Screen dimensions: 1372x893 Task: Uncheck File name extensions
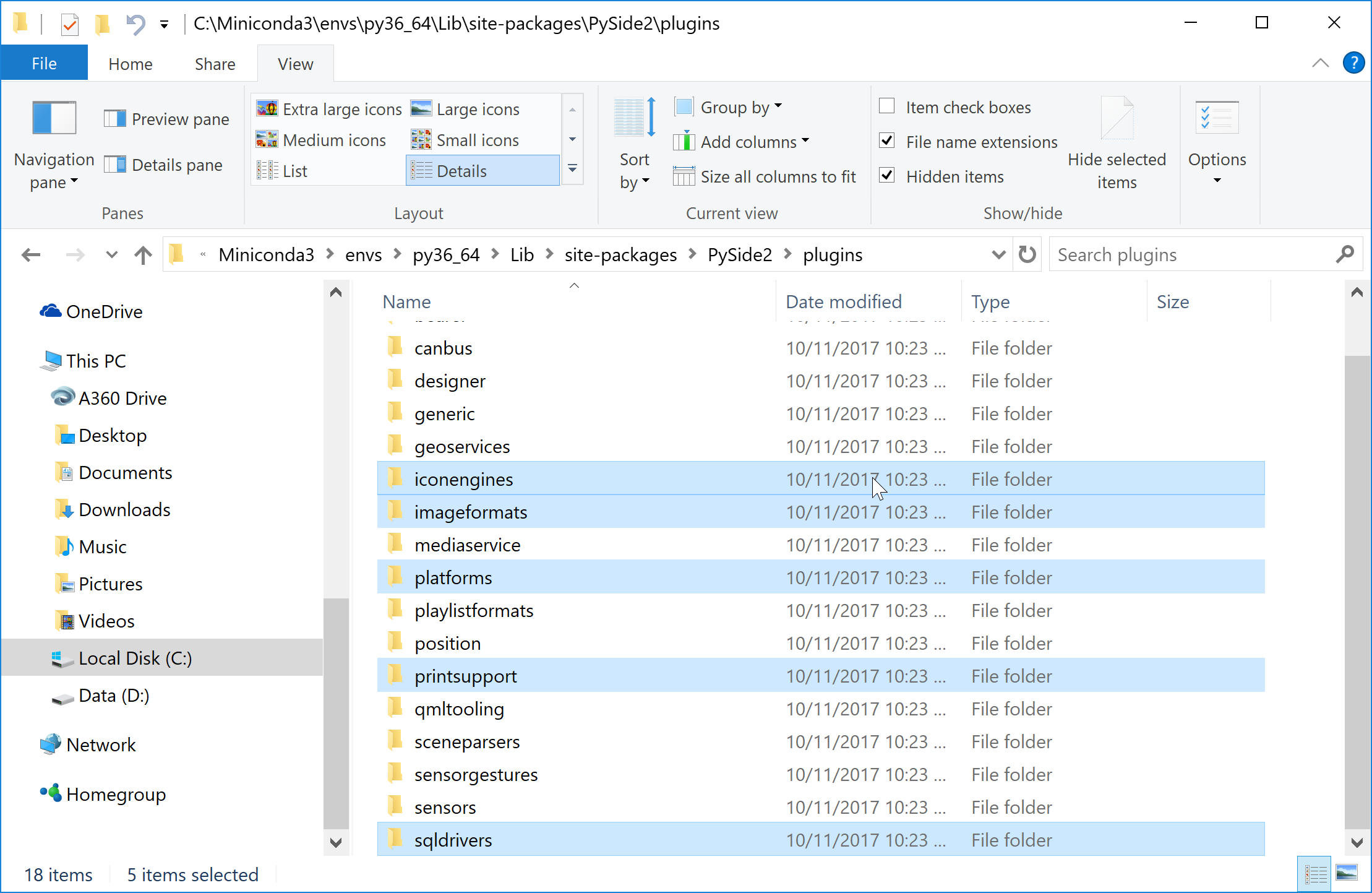[x=887, y=141]
